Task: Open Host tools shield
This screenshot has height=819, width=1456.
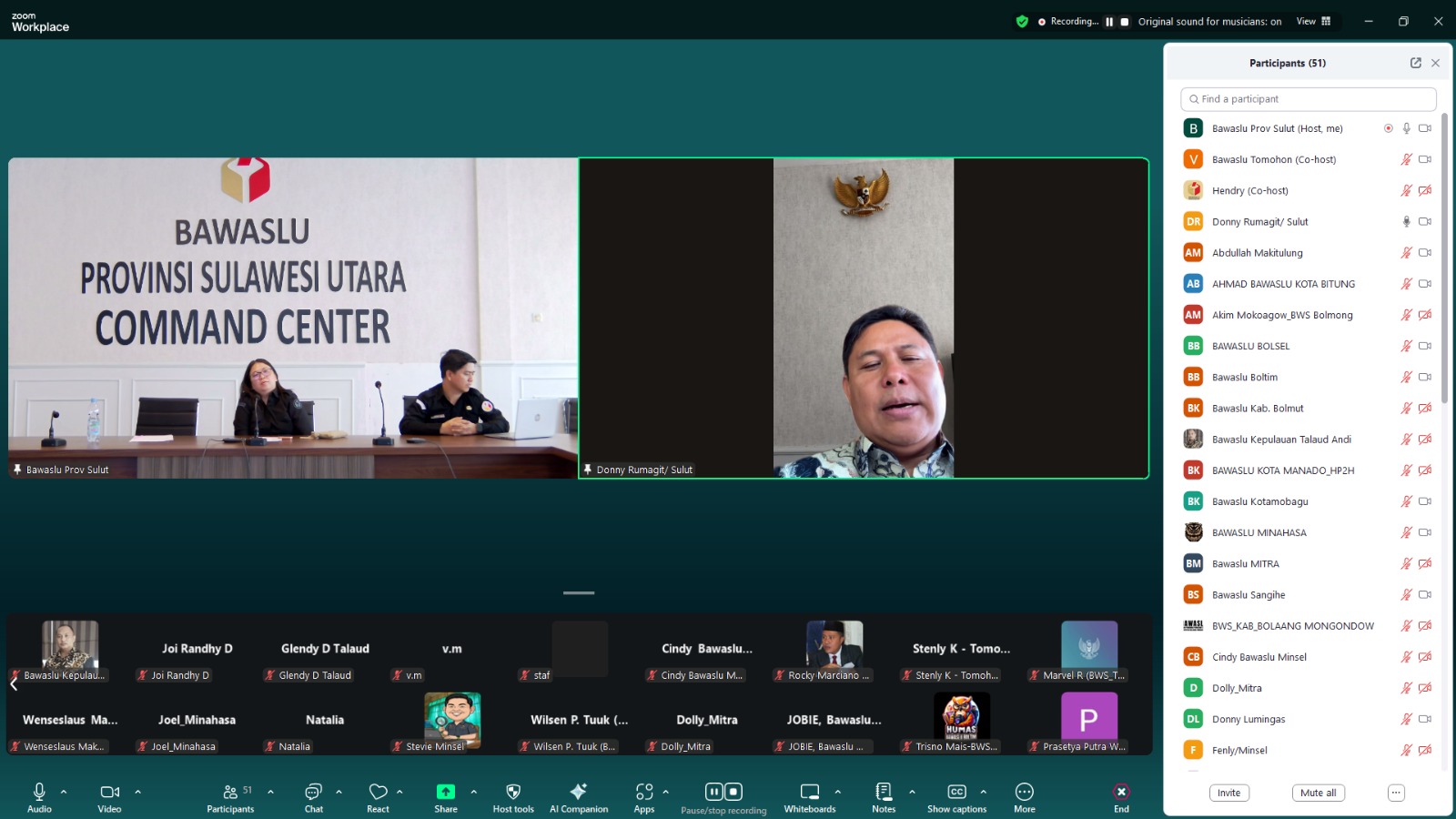Action: (513, 797)
